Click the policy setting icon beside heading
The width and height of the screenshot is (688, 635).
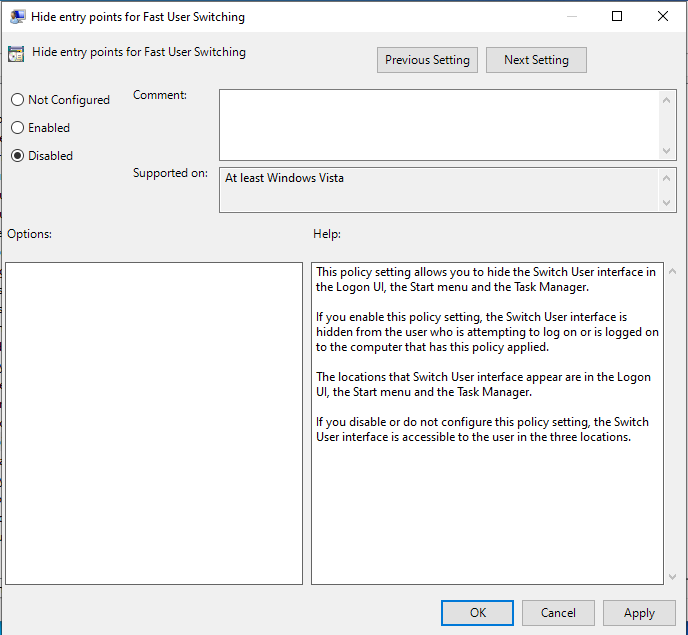[16, 54]
